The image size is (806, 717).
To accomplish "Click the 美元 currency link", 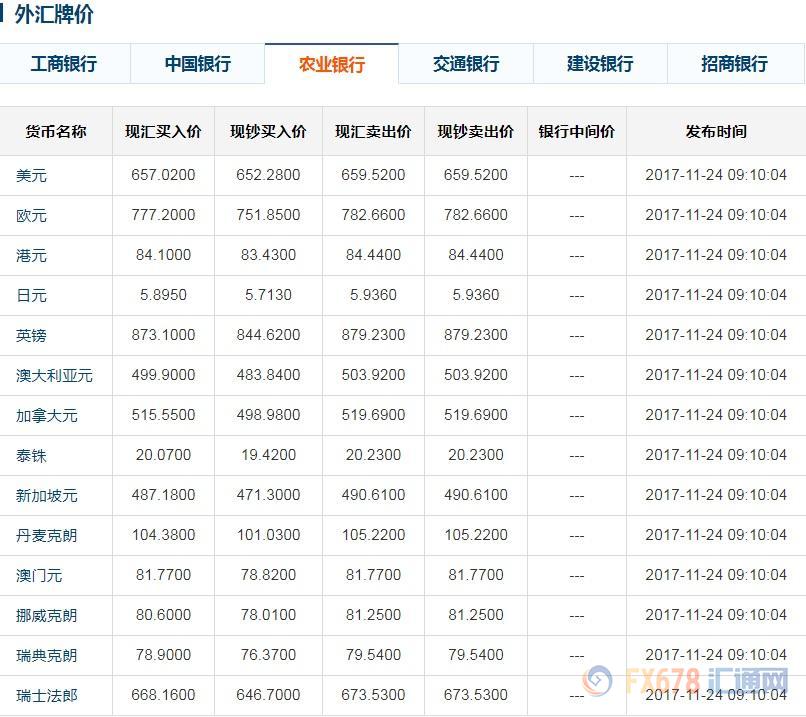I will tap(31, 176).
